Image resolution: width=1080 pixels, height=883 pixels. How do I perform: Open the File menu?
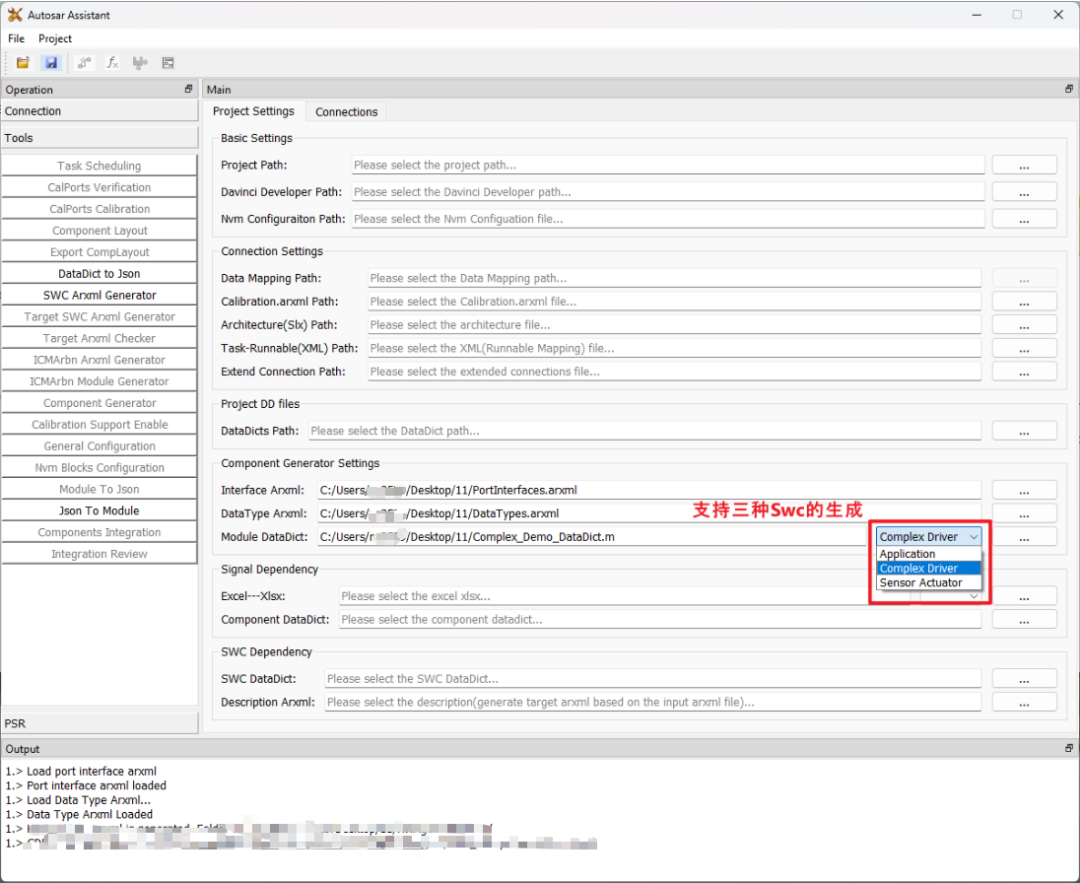(15, 38)
